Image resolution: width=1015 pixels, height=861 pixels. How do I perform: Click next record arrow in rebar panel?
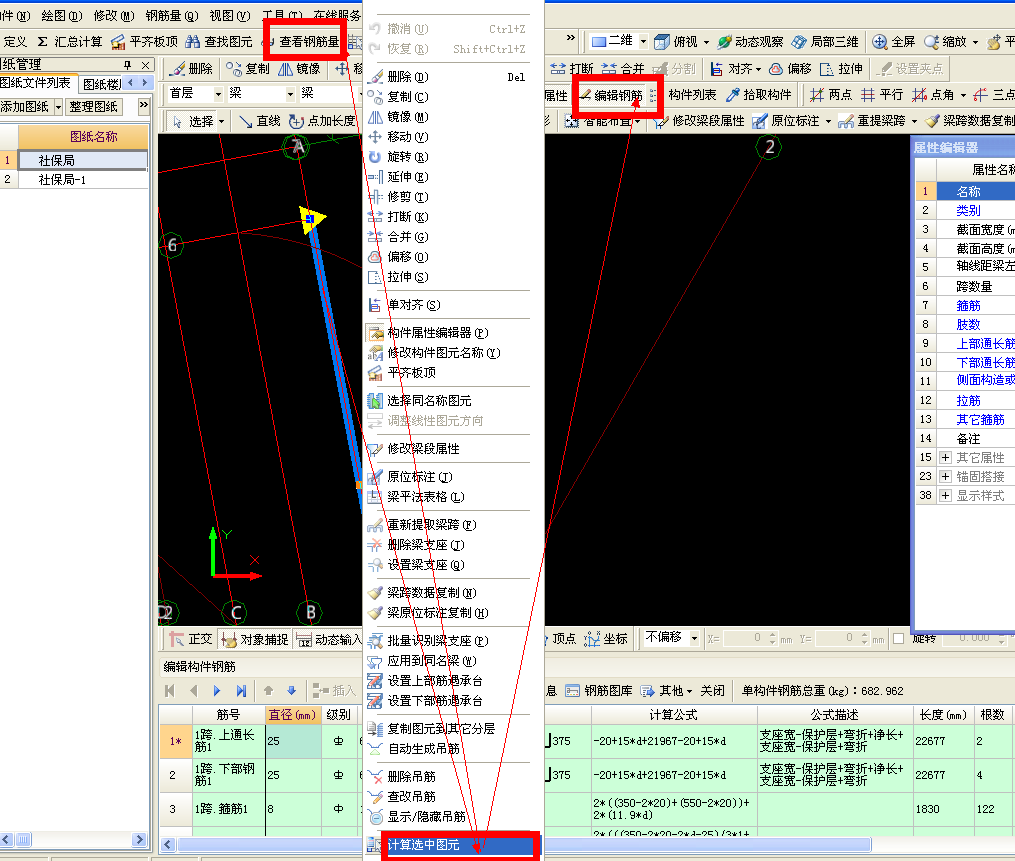tap(217, 691)
